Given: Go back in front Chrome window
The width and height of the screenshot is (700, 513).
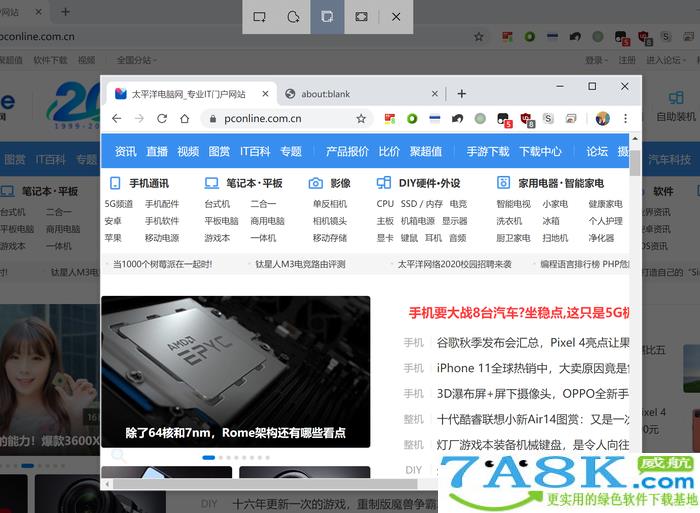Looking at the screenshot, I should (x=117, y=118).
